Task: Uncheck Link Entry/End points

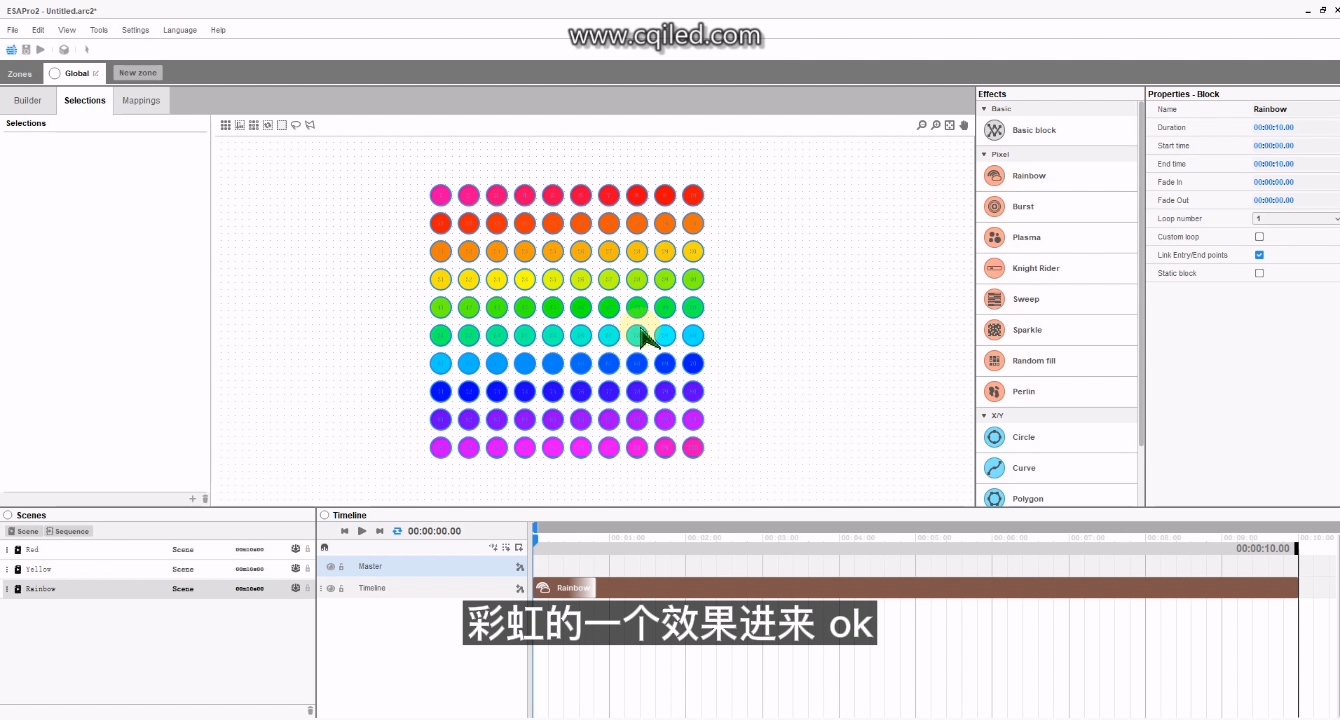Action: click(x=1259, y=255)
